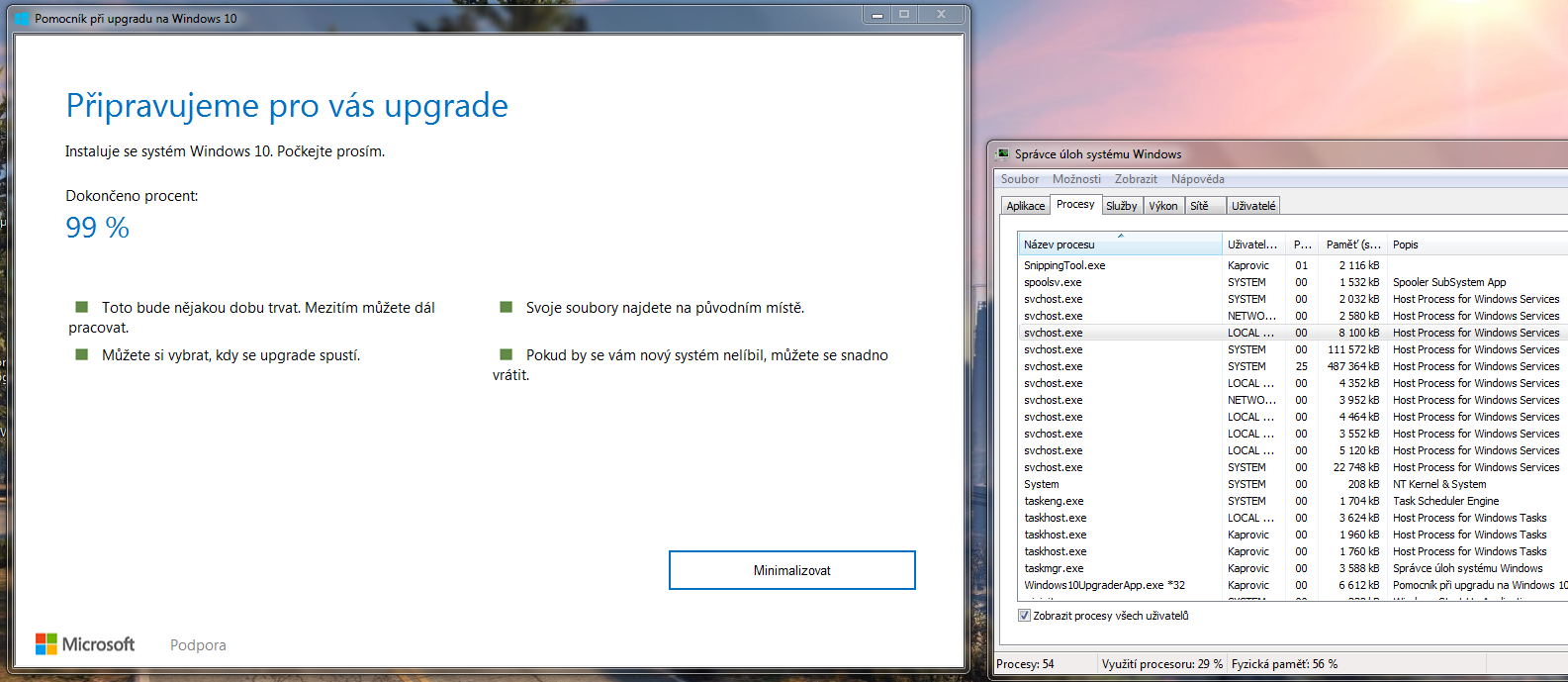The width and height of the screenshot is (1568, 682).
Task: Click the 'Spooler SubSystem App' description
Action: pyautogui.click(x=1449, y=282)
